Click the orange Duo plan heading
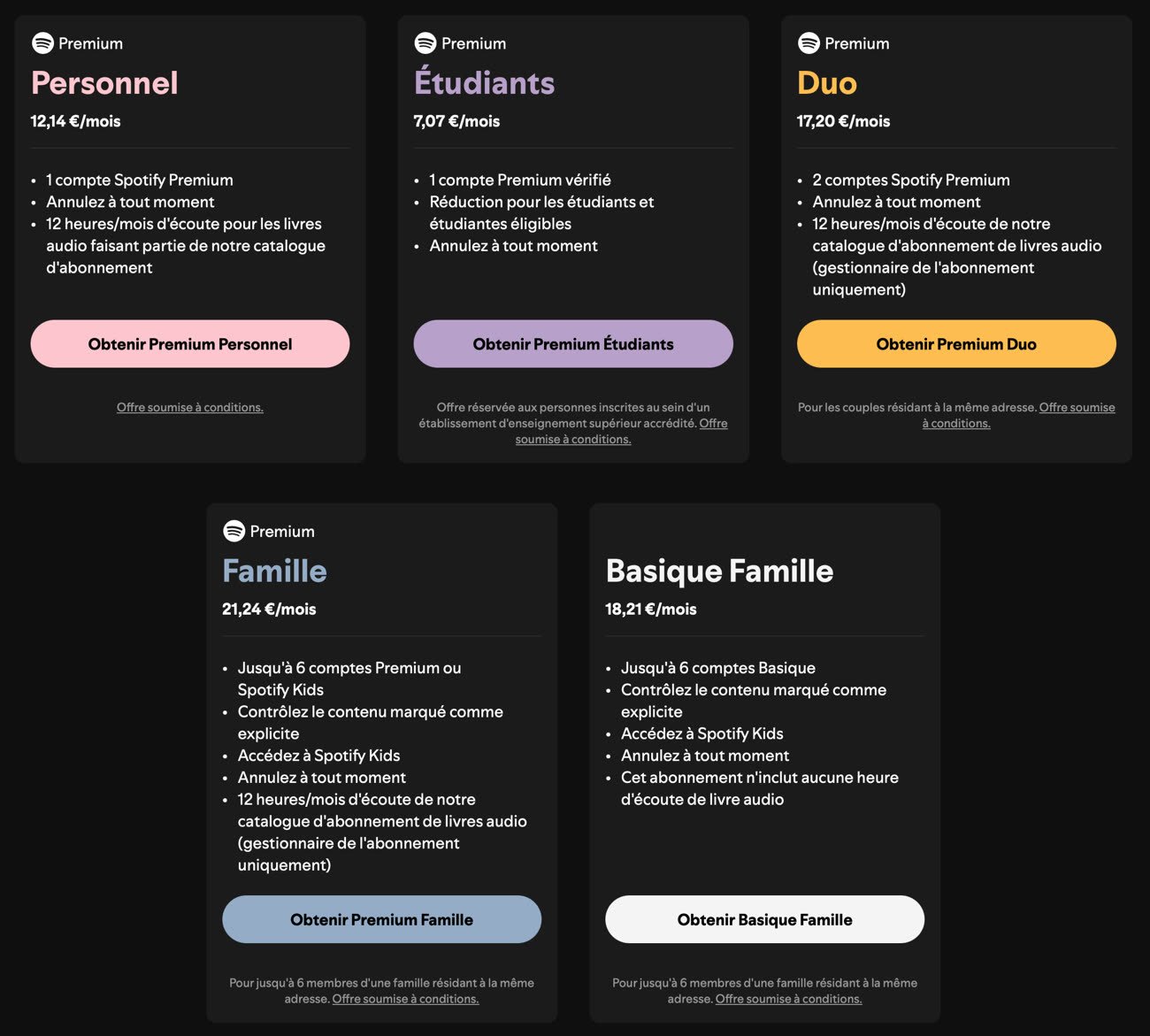Image resolution: width=1150 pixels, height=1036 pixels. (x=827, y=83)
